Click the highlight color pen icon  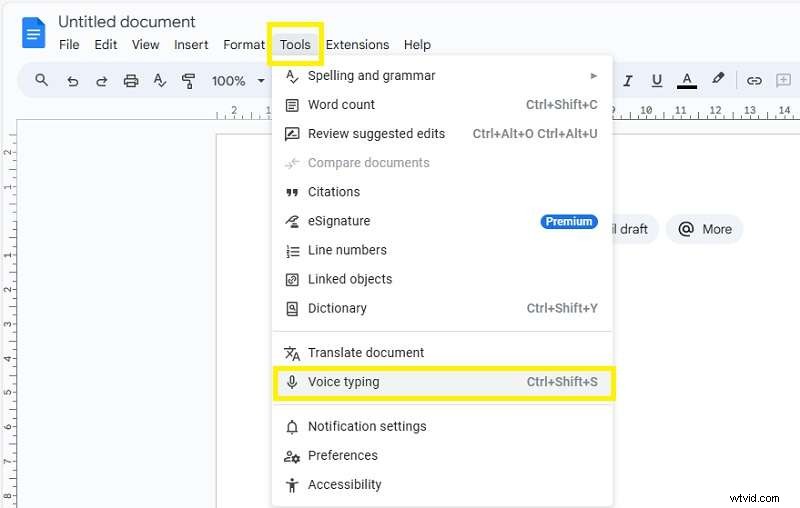(717, 81)
